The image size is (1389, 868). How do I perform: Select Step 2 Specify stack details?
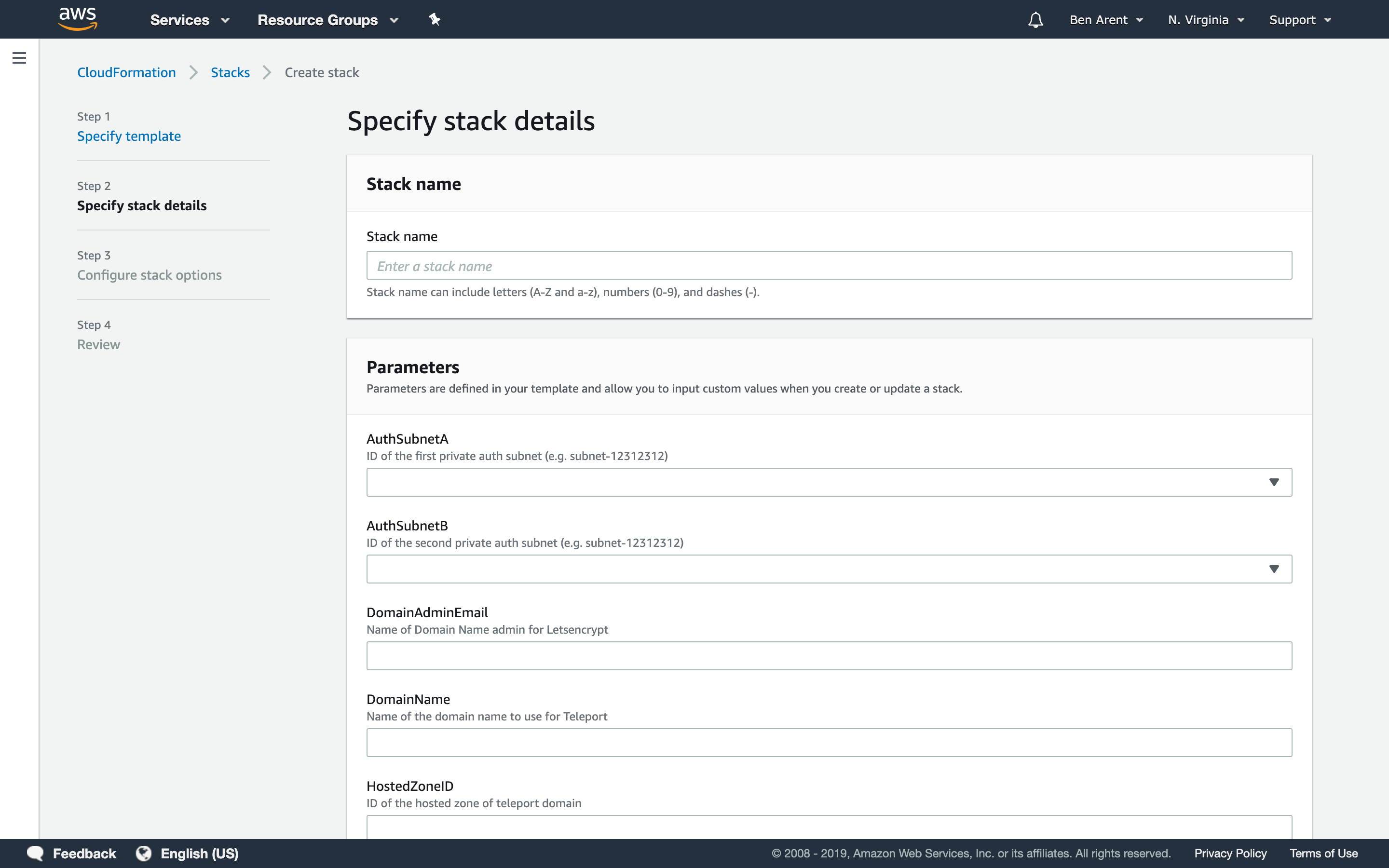pyautogui.click(x=142, y=205)
